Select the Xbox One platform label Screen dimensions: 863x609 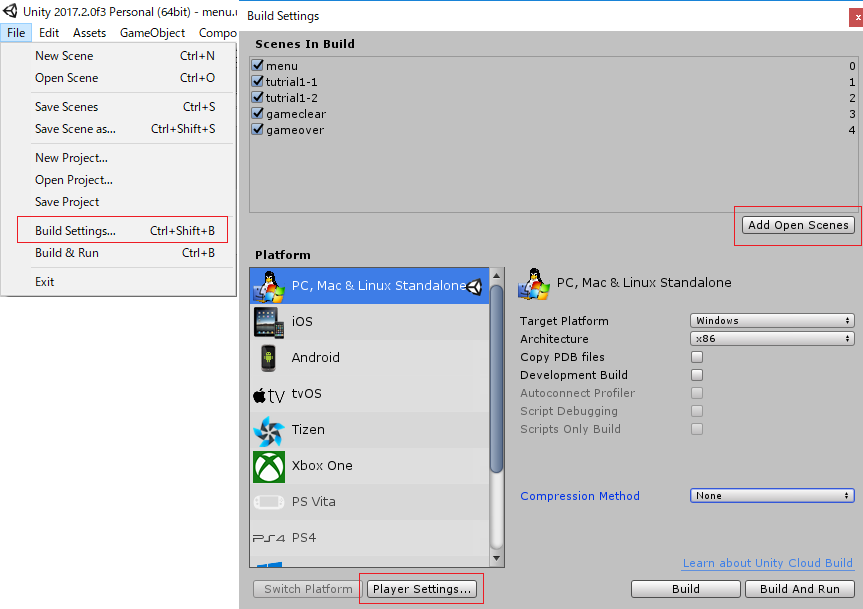click(322, 466)
